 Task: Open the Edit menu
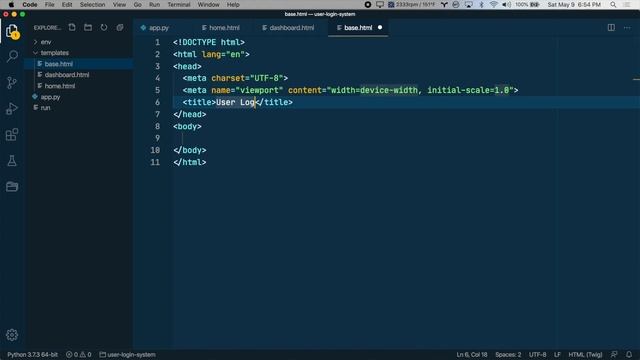click(x=67, y=4)
